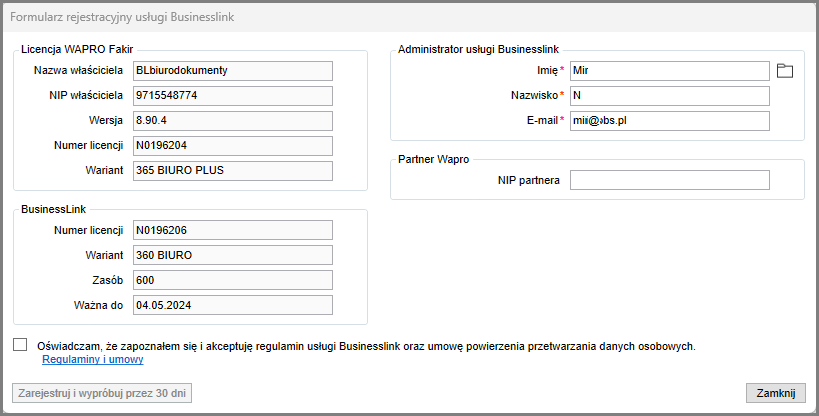The height and width of the screenshot is (416, 819).
Task: Click the Wersja field showing 8.90.4
Action: [x=233, y=121]
